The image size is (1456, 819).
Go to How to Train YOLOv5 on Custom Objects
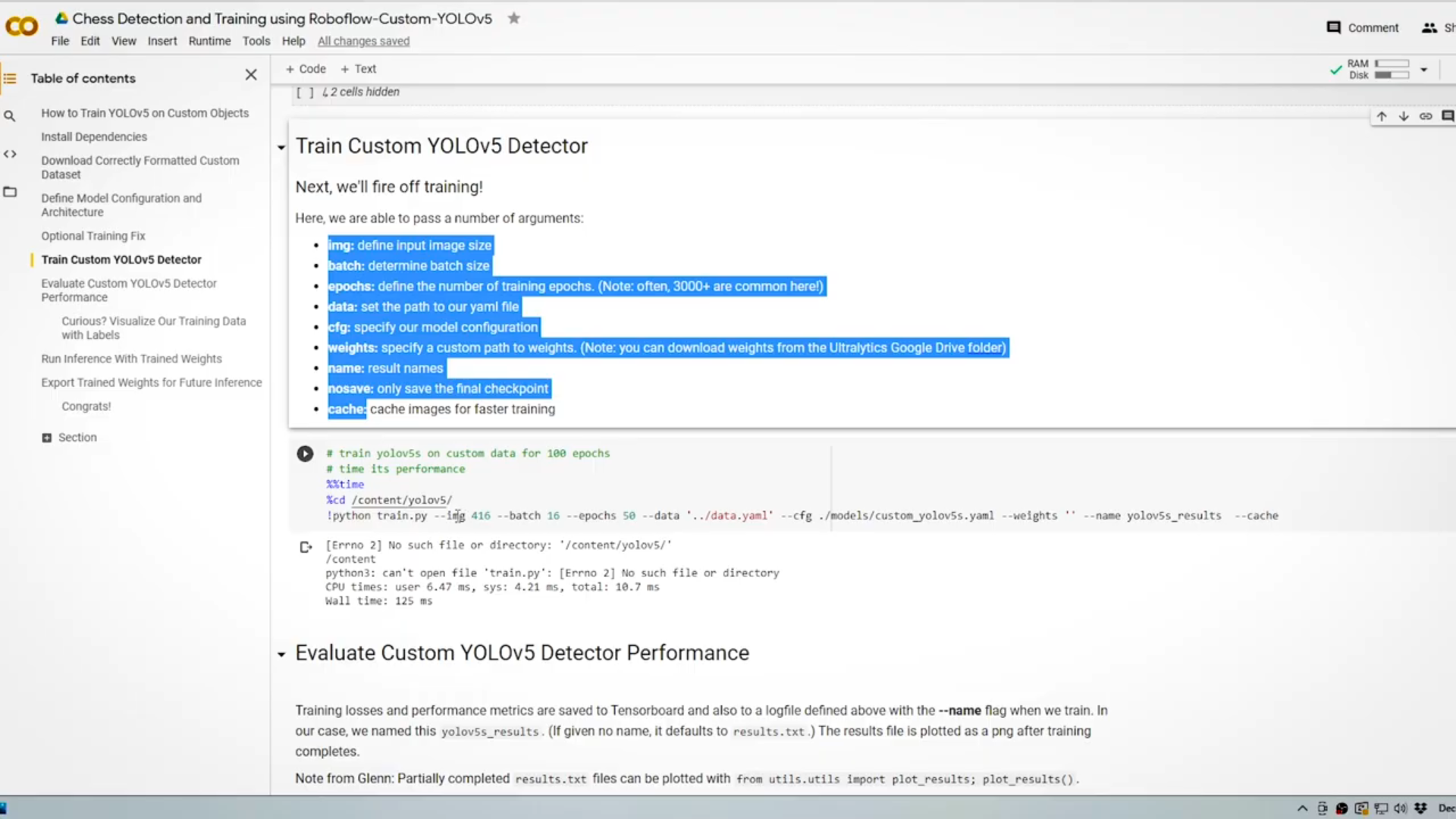point(145,113)
